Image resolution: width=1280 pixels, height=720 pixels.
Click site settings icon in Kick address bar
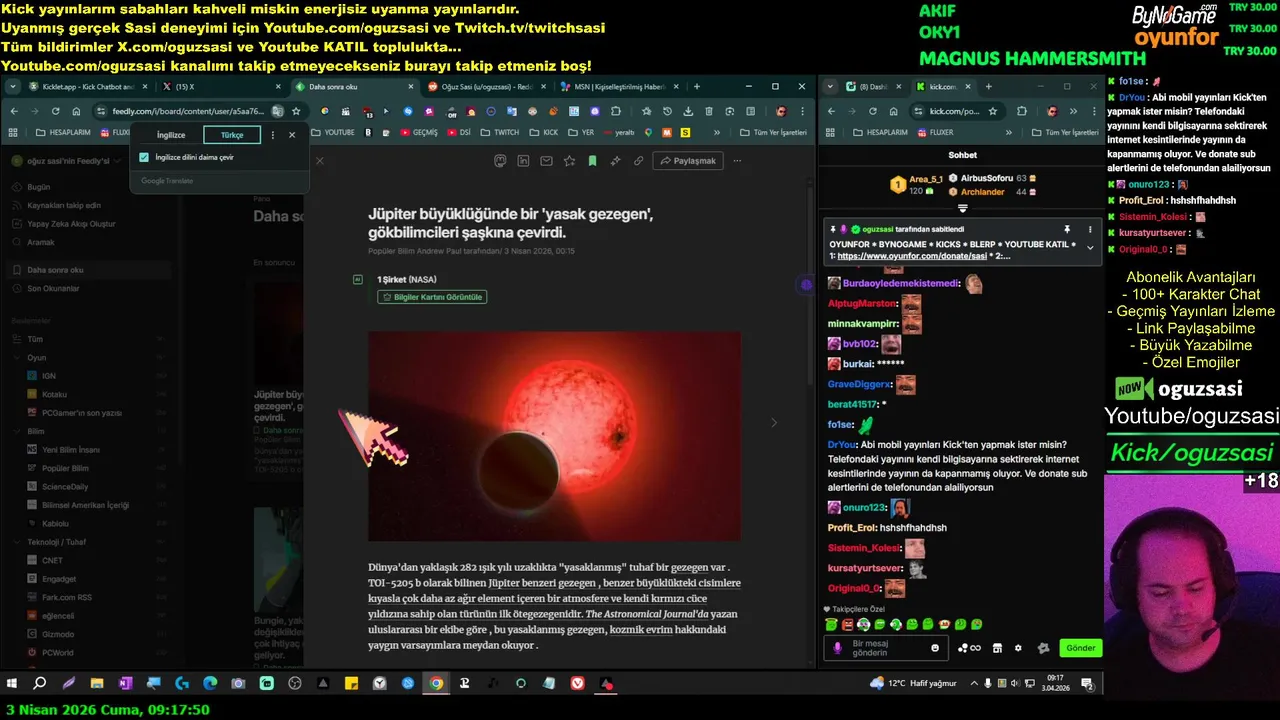coord(919,111)
